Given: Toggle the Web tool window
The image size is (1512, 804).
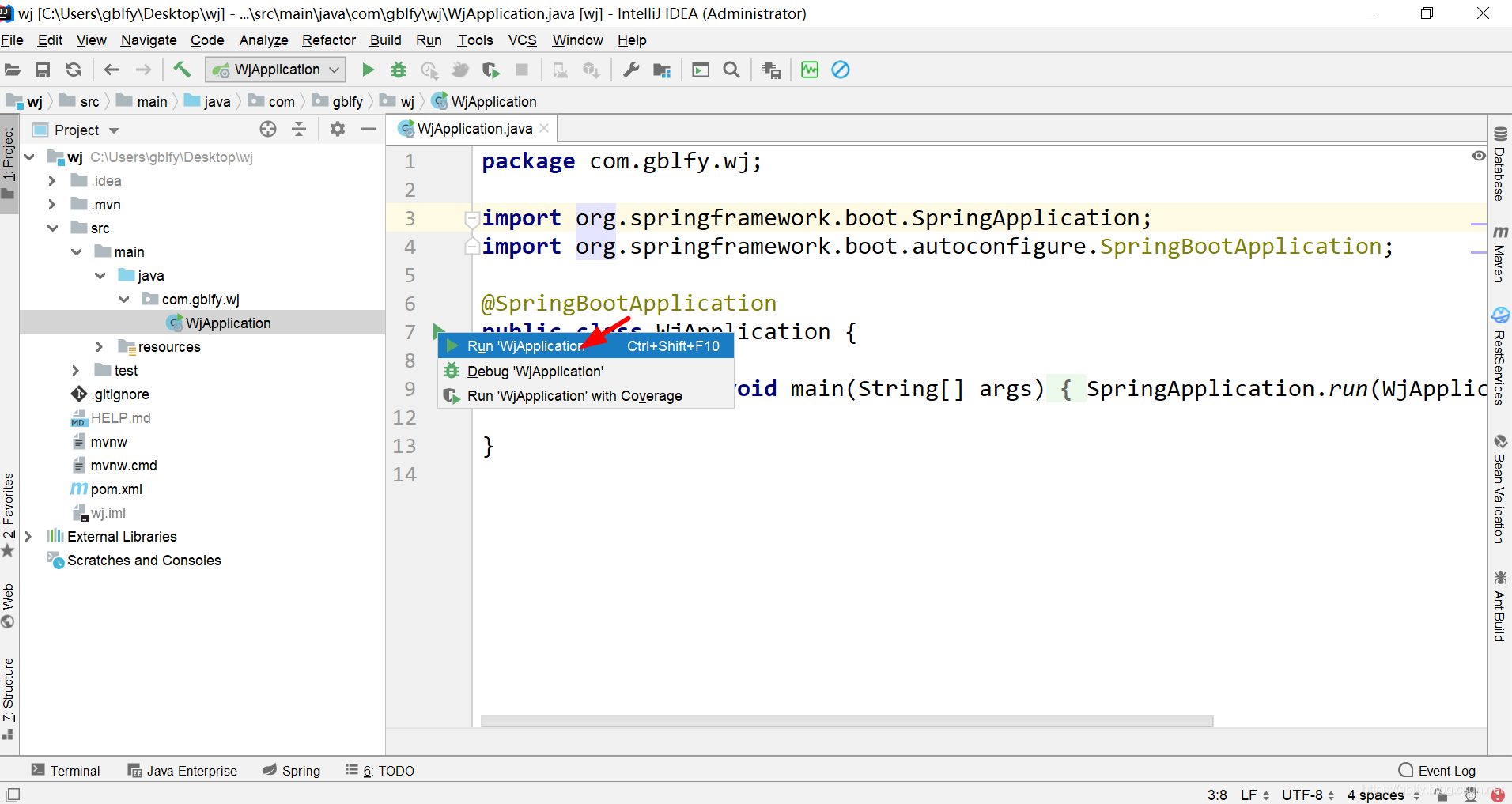Looking at the screenshot, I should point(9,606).
